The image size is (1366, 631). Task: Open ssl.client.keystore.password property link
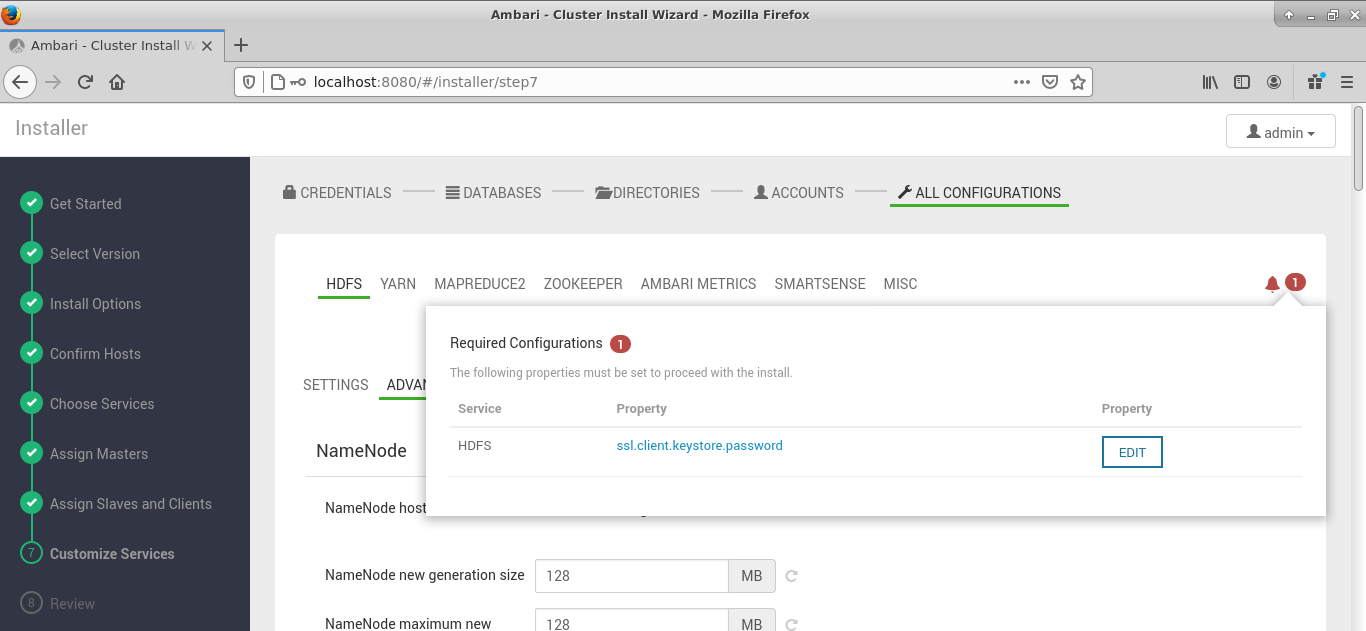(x=699, y=446)
